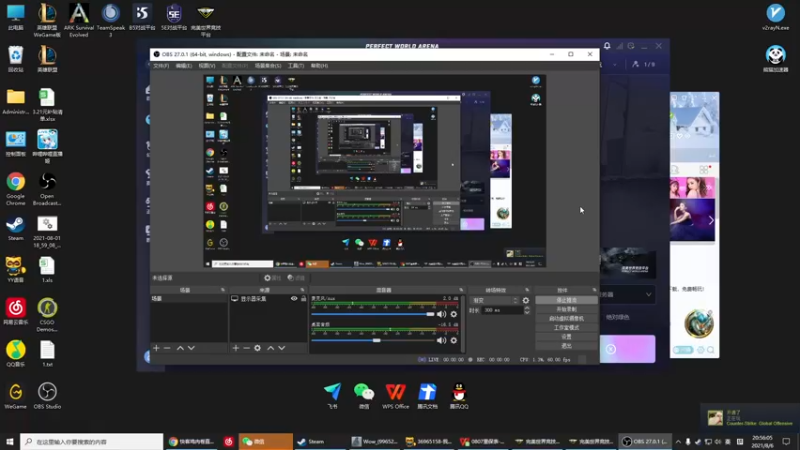The image size is (800, 450).
Task: Move source down in Sources panel
Action: point(282,348)
